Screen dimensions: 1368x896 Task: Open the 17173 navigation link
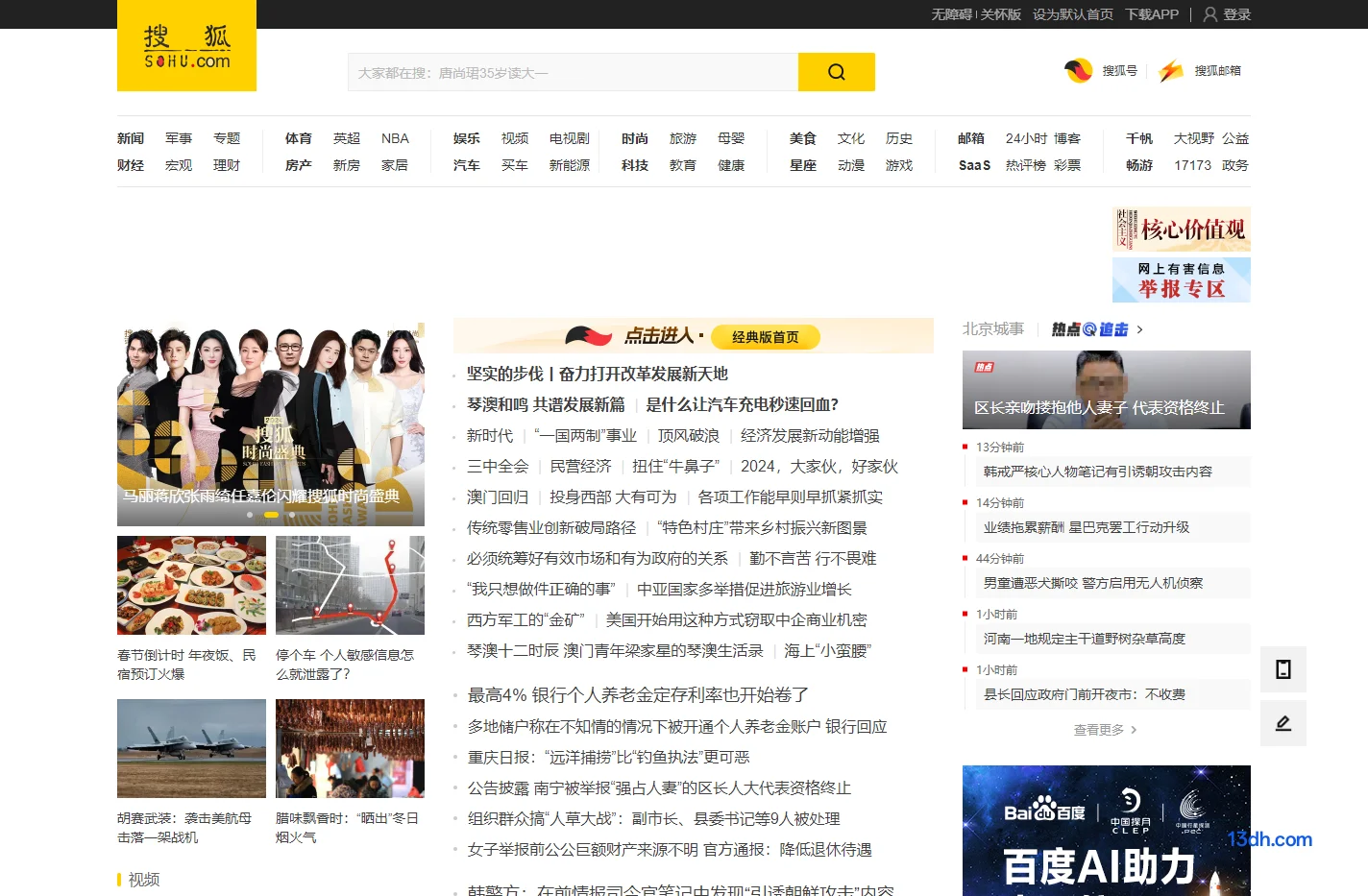point(1192,165)
